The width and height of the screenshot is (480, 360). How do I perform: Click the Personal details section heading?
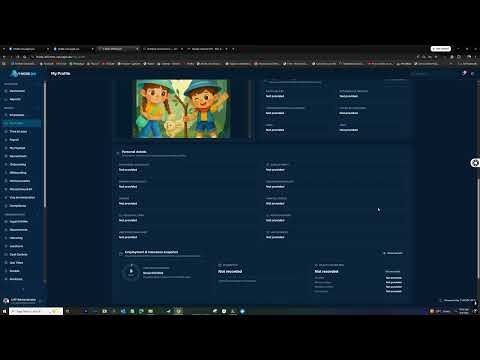tap(134, 152)
